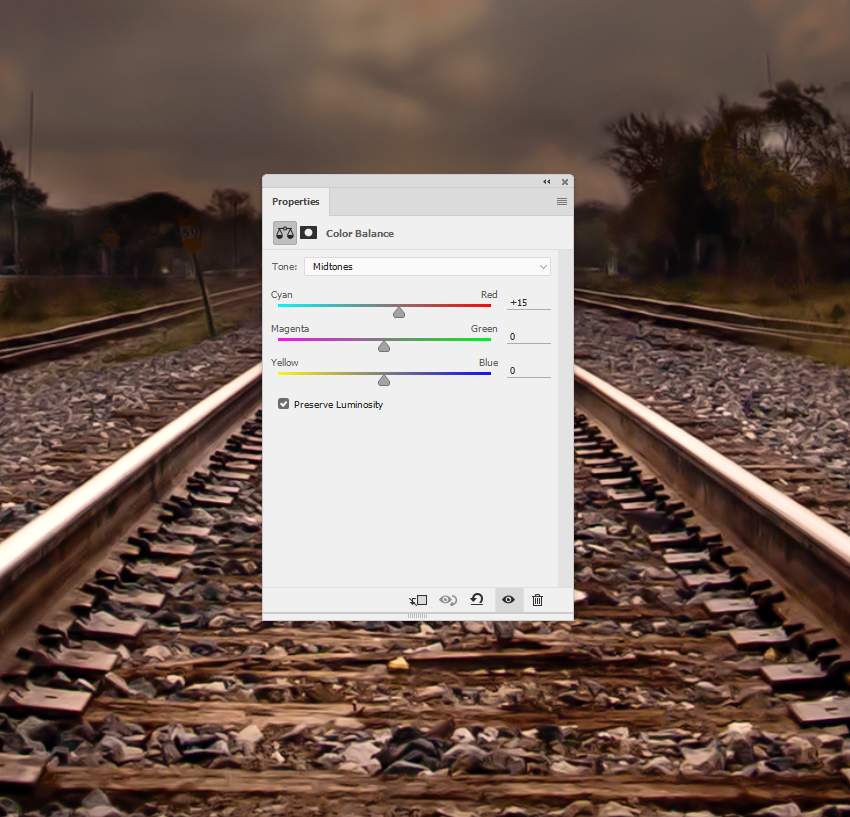Click the Cyan/Red value field showing +15
Image resolution: width=850 pixels, height=817 pixels.
click(528, 302)
